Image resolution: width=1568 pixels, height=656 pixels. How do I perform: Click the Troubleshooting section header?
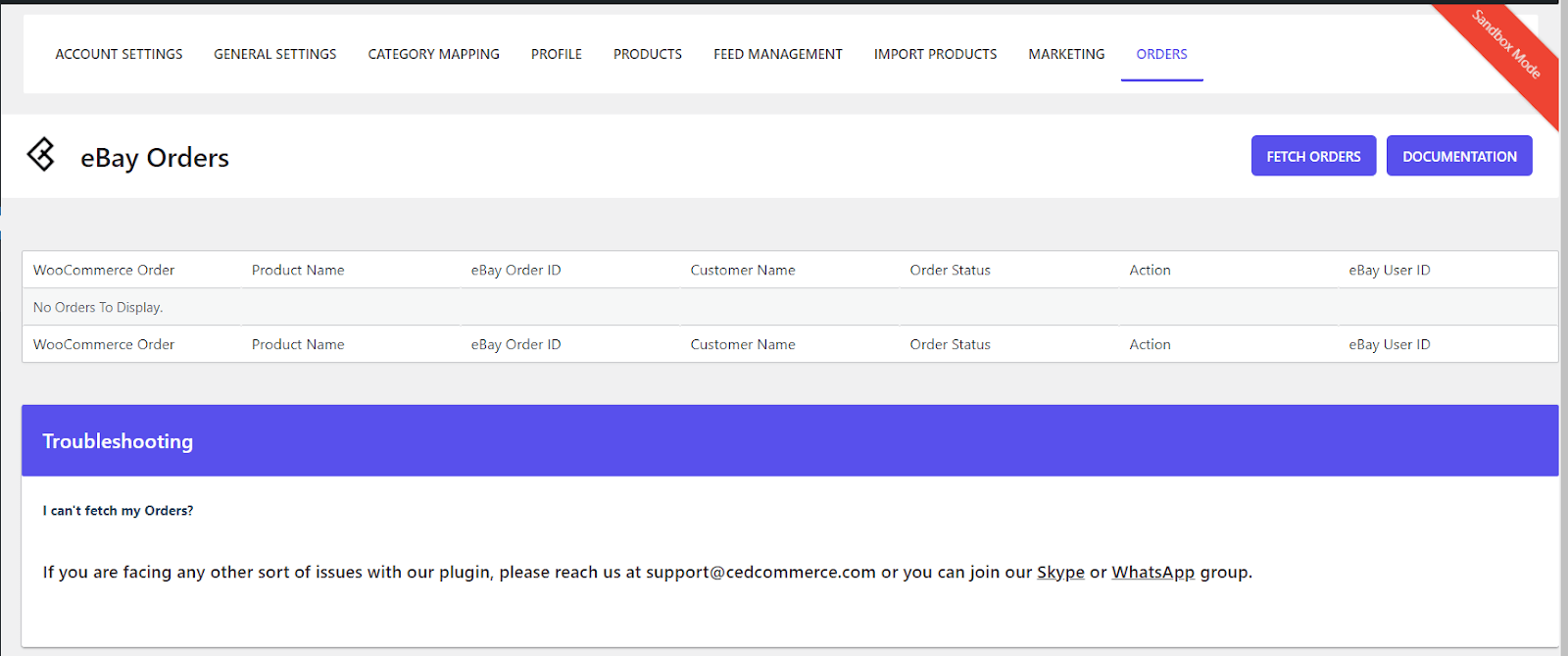[118, 441]
